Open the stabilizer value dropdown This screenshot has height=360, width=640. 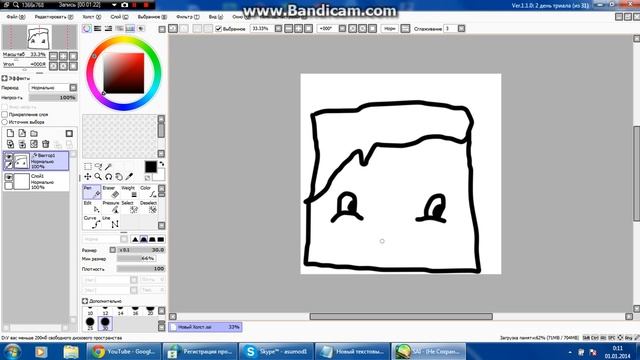pos(461,29)
